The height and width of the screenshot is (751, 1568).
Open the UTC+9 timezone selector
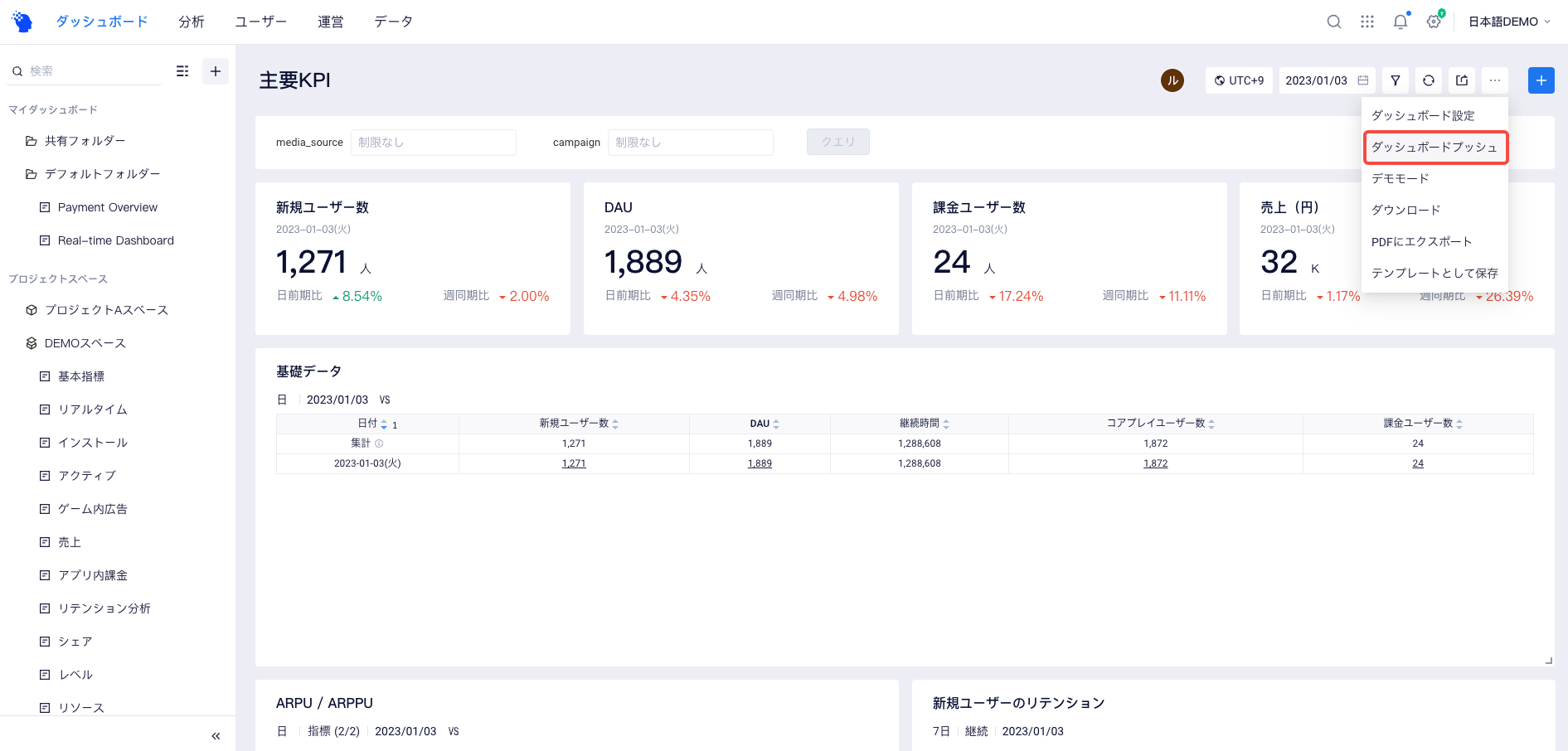1239,80
